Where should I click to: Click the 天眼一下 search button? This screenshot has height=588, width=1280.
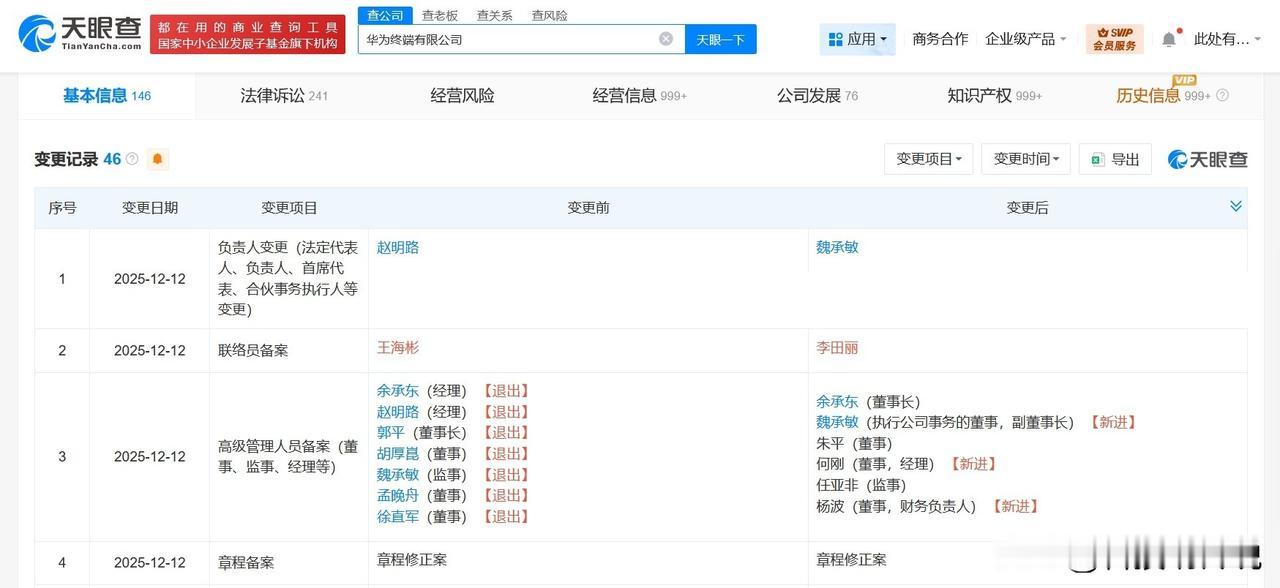point(720,39)
